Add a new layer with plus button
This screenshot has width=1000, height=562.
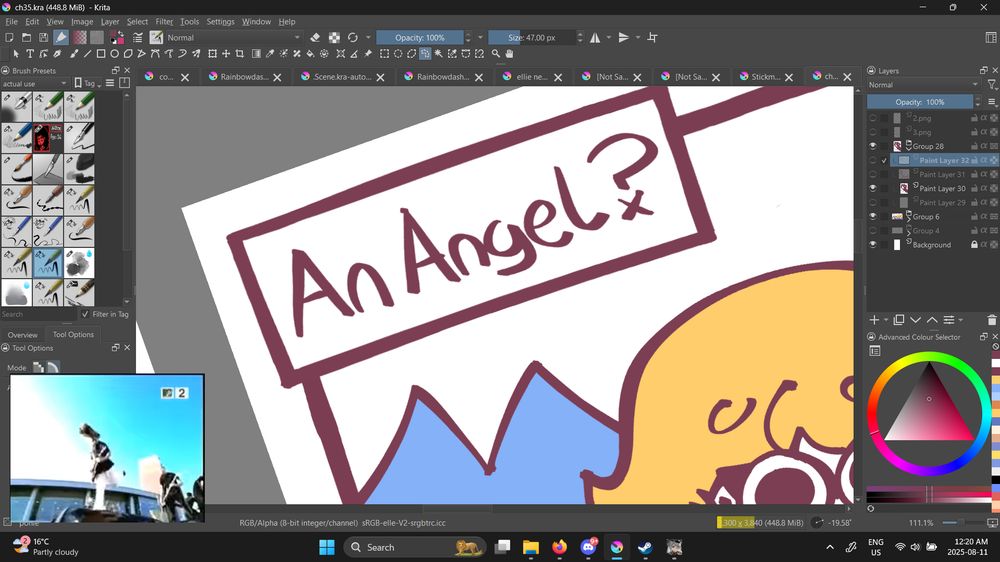tap(874, 320)
